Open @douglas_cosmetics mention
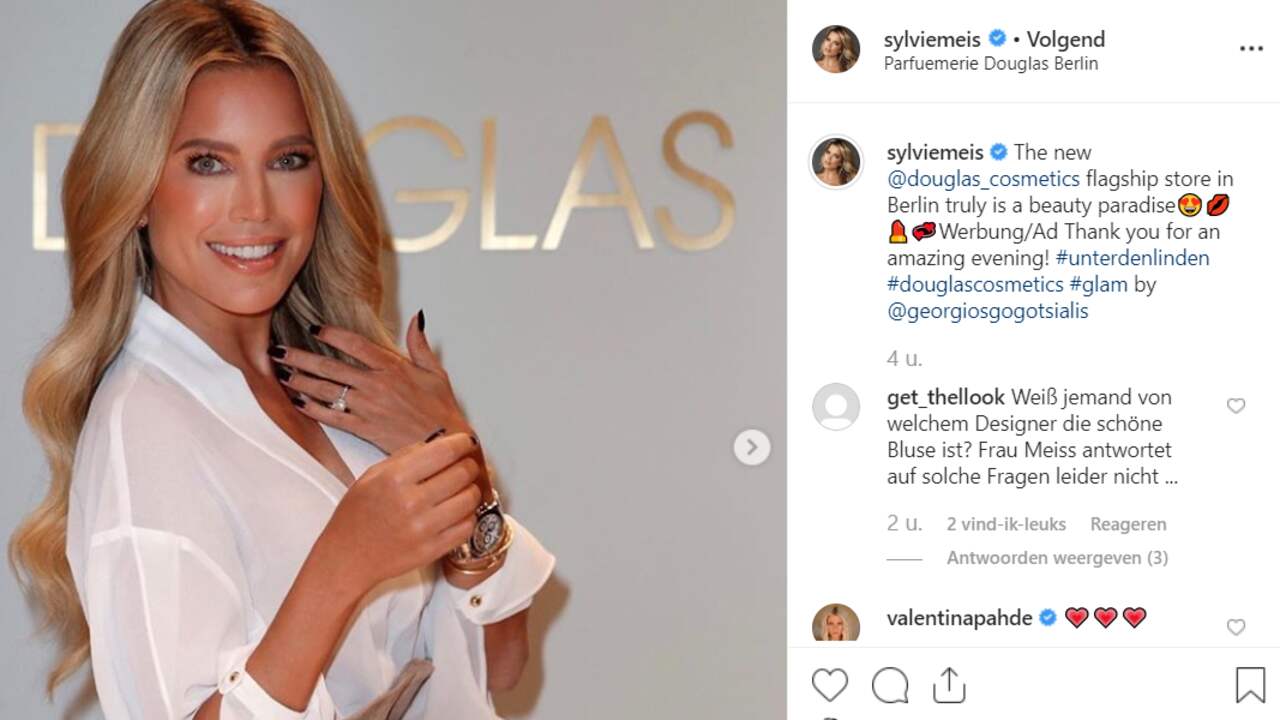The image size is (1280, 720). [x=983, y=179]
